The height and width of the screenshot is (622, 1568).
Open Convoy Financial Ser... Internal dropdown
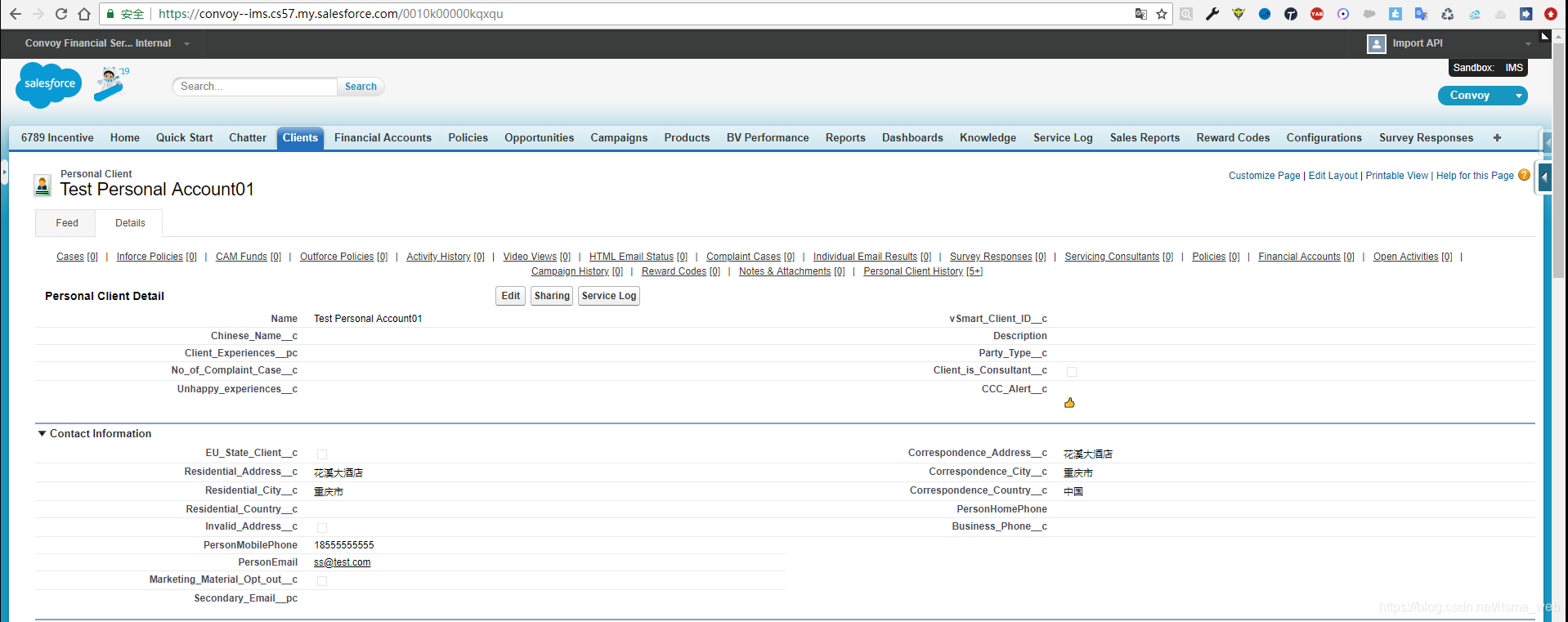pos(186,44)
